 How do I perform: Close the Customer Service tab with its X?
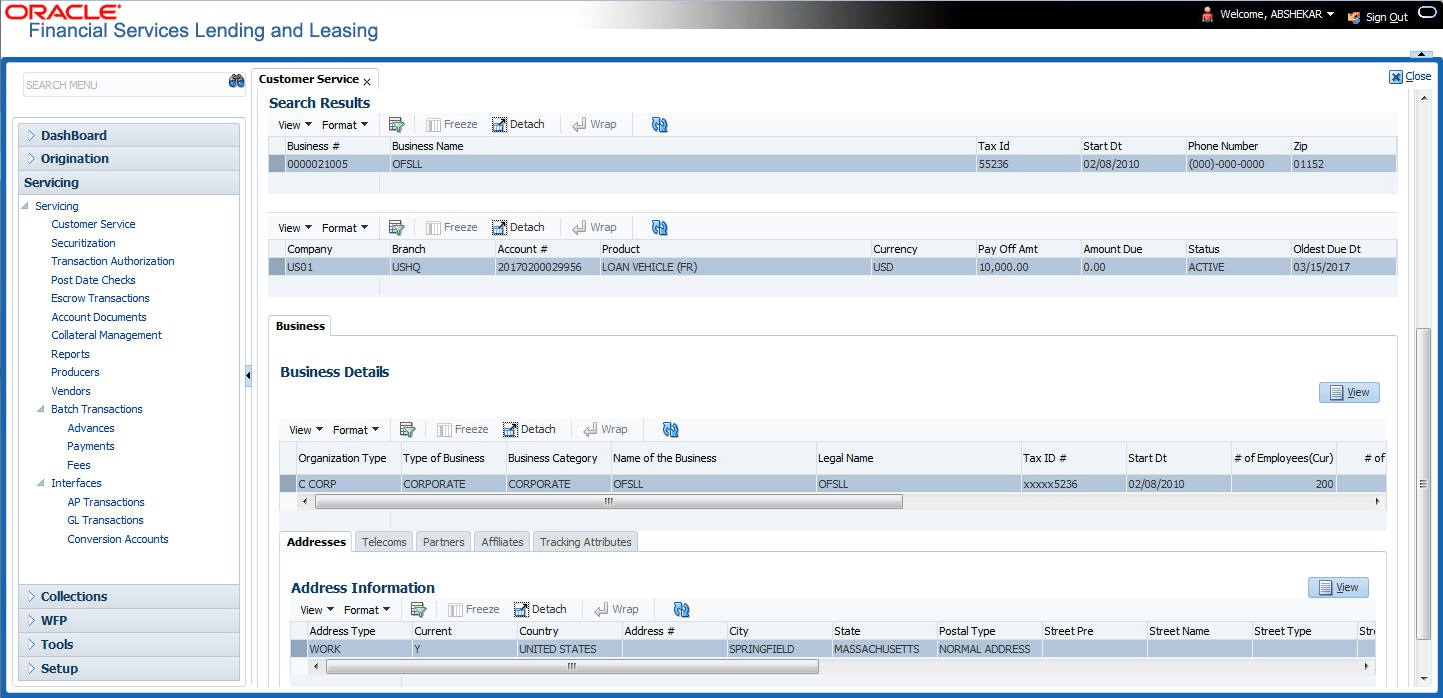367,81
